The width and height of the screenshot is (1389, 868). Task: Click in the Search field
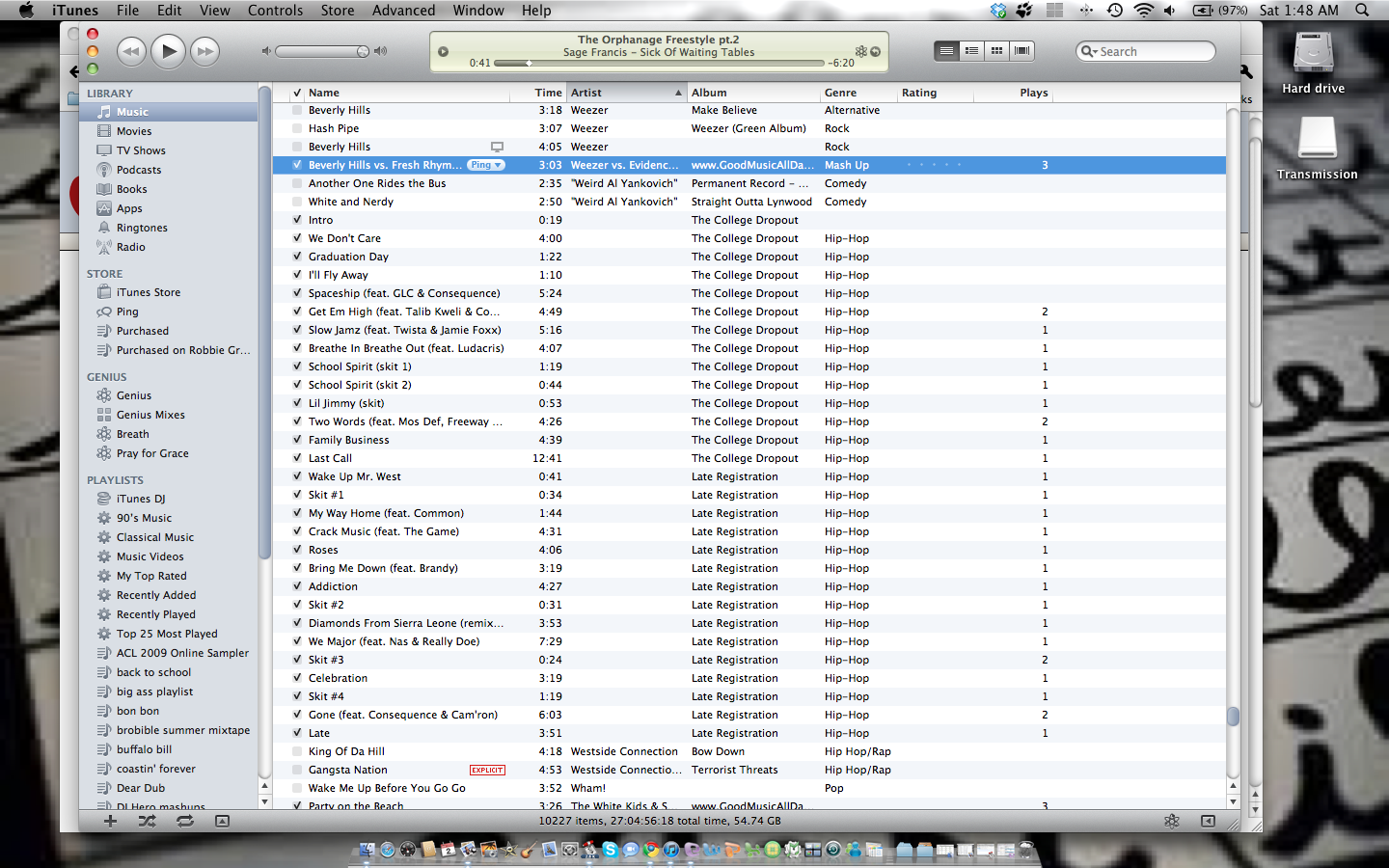[x=1146, y=51]
